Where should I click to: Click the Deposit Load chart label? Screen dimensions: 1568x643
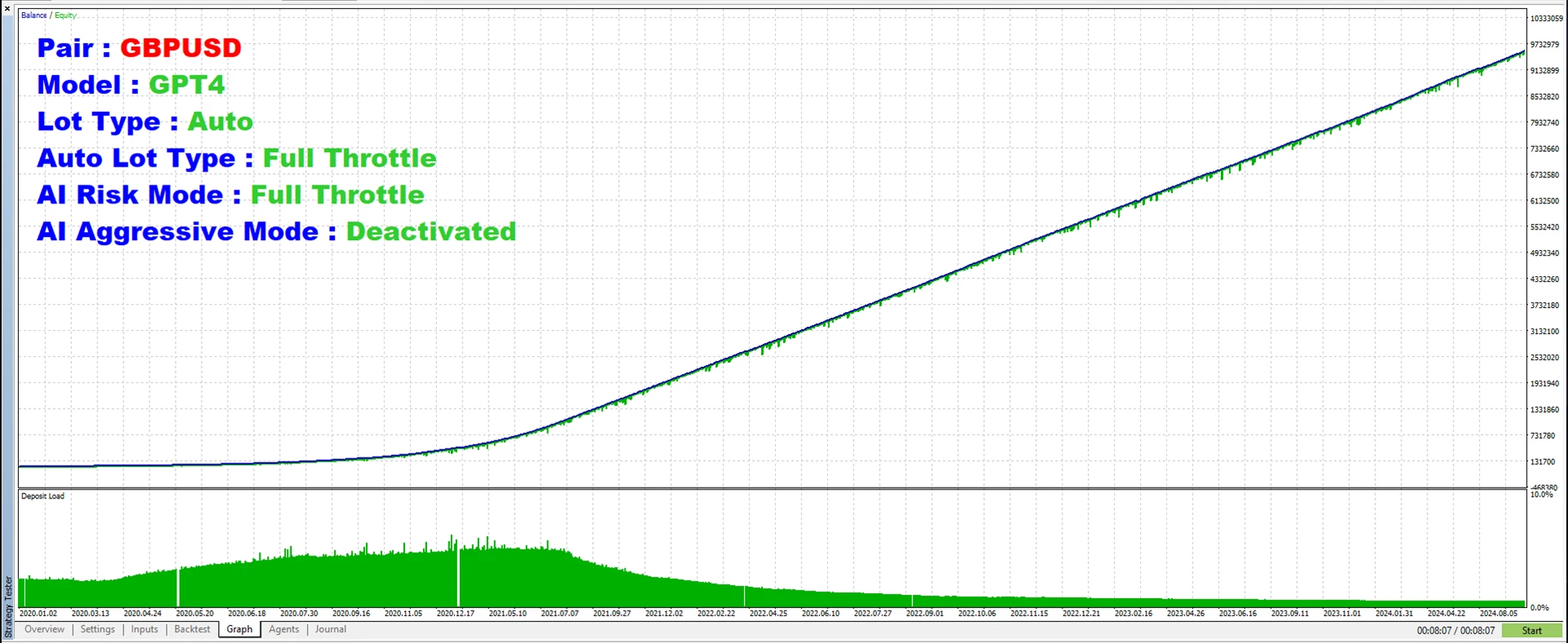coord(42,496)
